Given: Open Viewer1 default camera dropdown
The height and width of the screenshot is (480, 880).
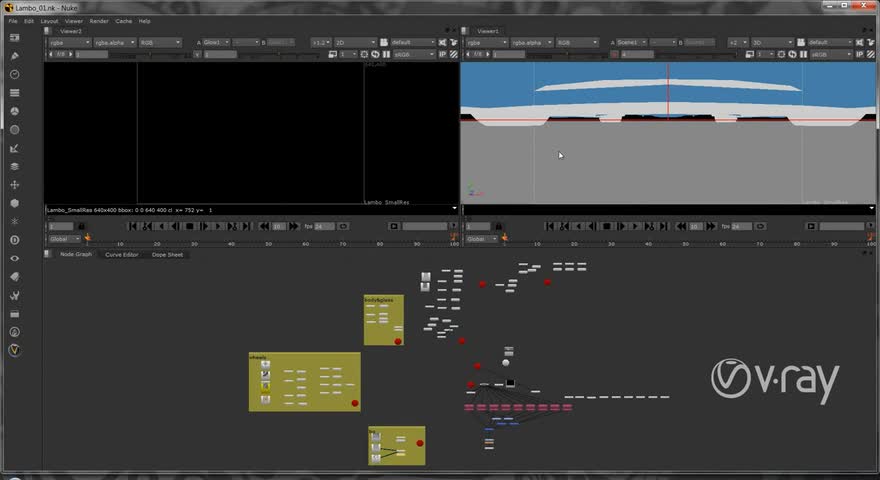Looking at the screenshot, I should [x=829, y=43].
